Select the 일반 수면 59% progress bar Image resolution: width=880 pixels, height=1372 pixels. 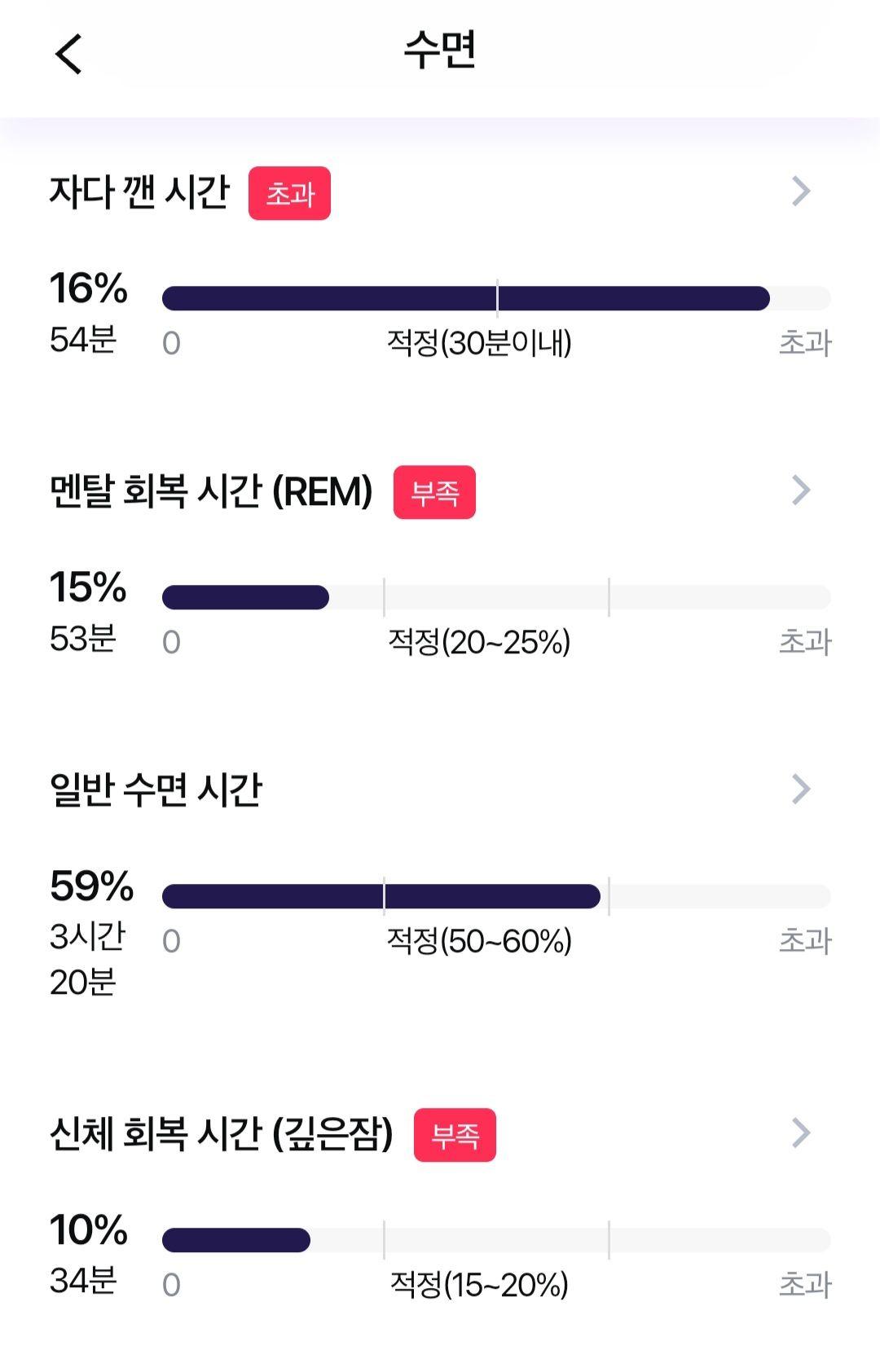coord(496,896)
